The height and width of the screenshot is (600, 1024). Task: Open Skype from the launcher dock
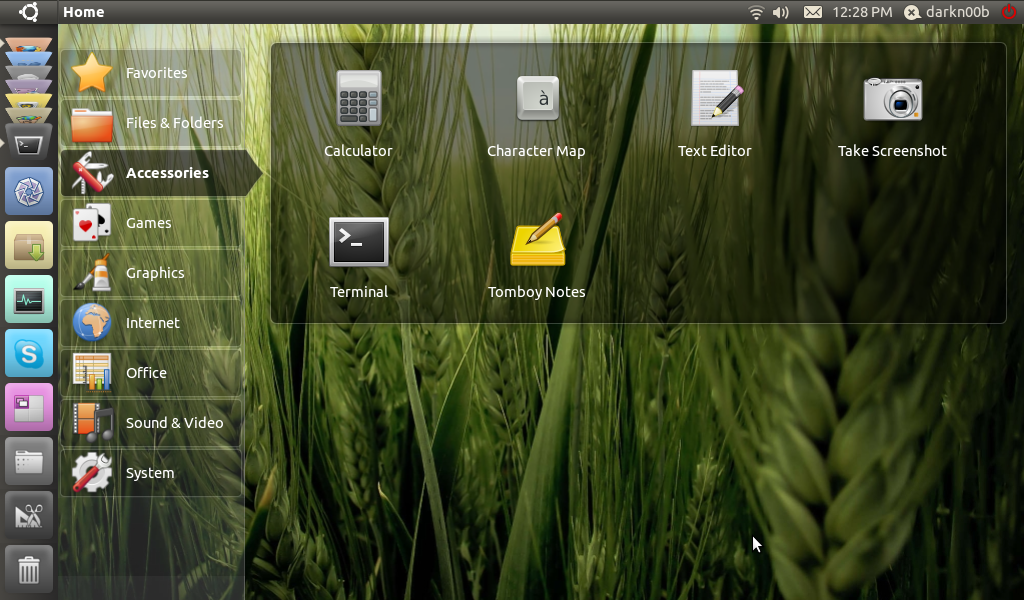coord(29,353)
